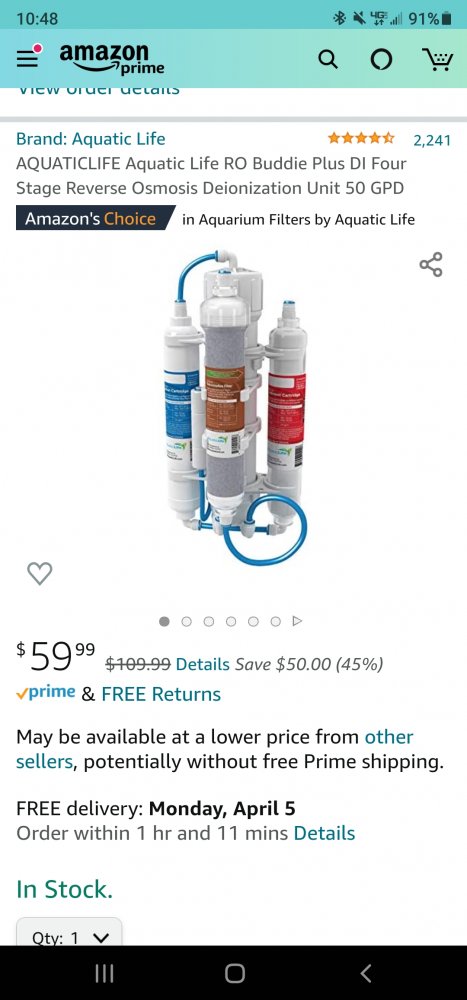
Task: Open delivery Details link
Action: (324, 833)
